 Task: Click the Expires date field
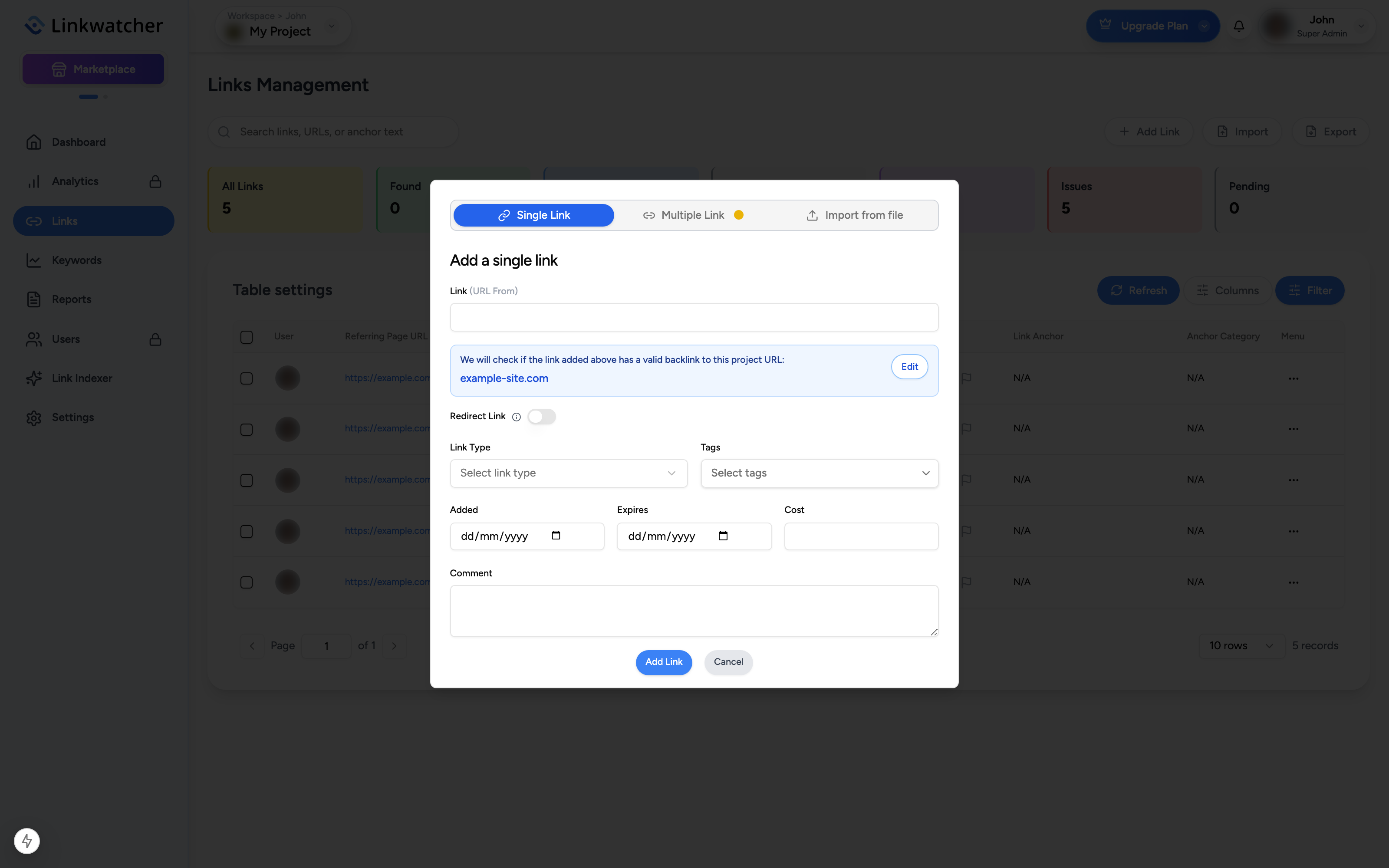(694, 536)
